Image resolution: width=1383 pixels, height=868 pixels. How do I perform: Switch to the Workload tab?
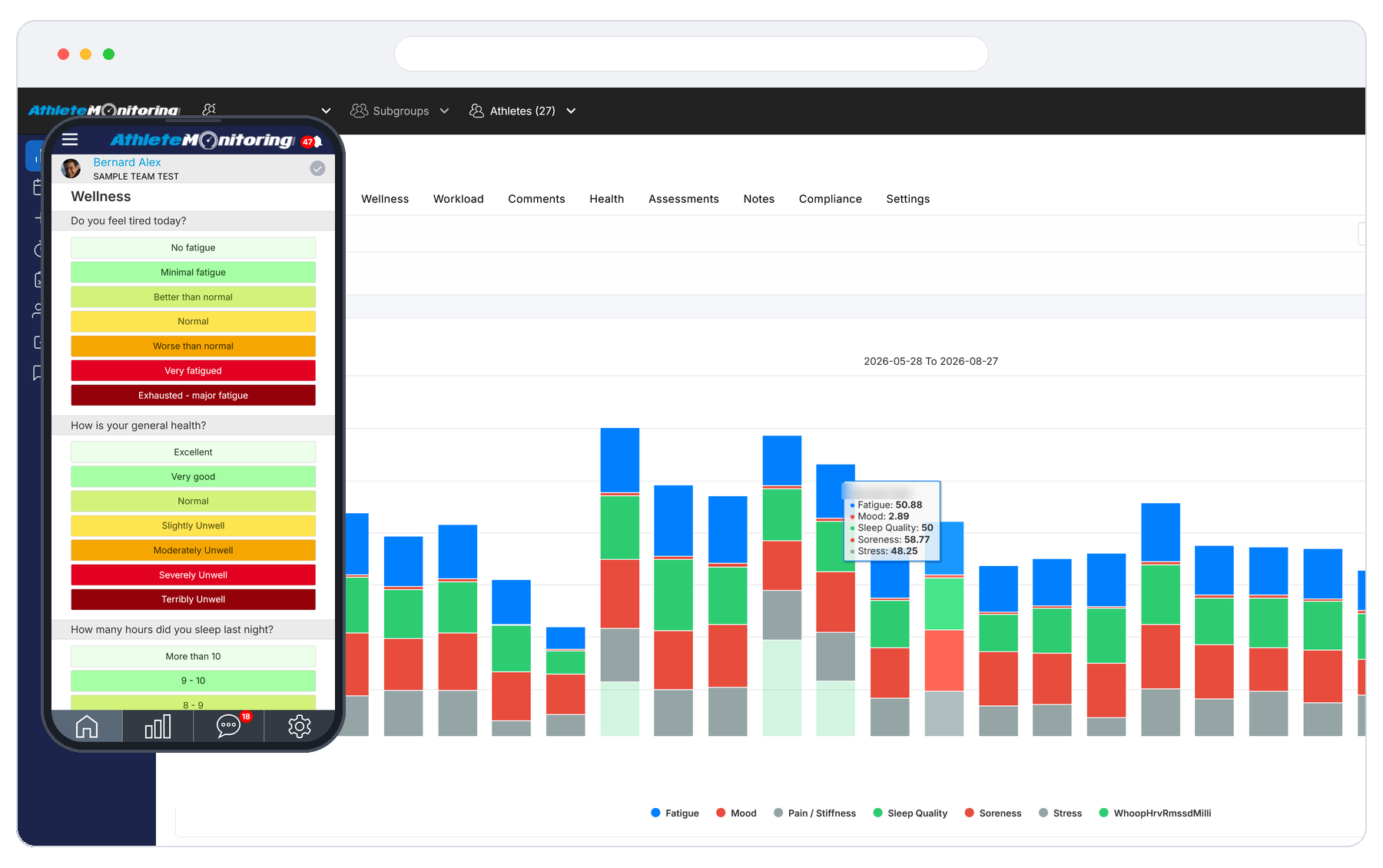click(459, 199)
